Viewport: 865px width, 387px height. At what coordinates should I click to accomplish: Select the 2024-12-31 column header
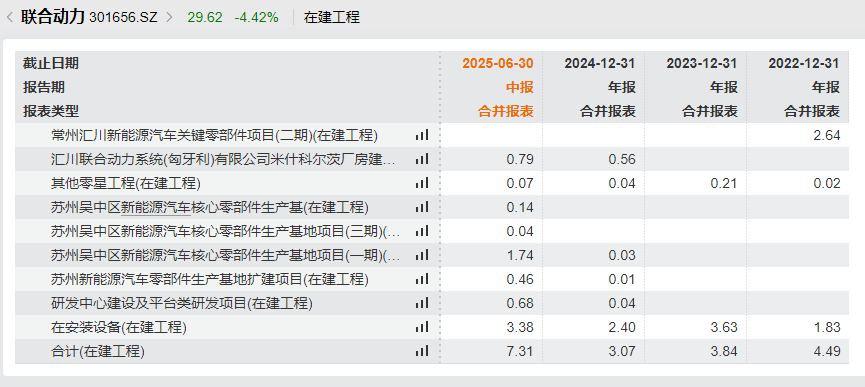(600, 63)
